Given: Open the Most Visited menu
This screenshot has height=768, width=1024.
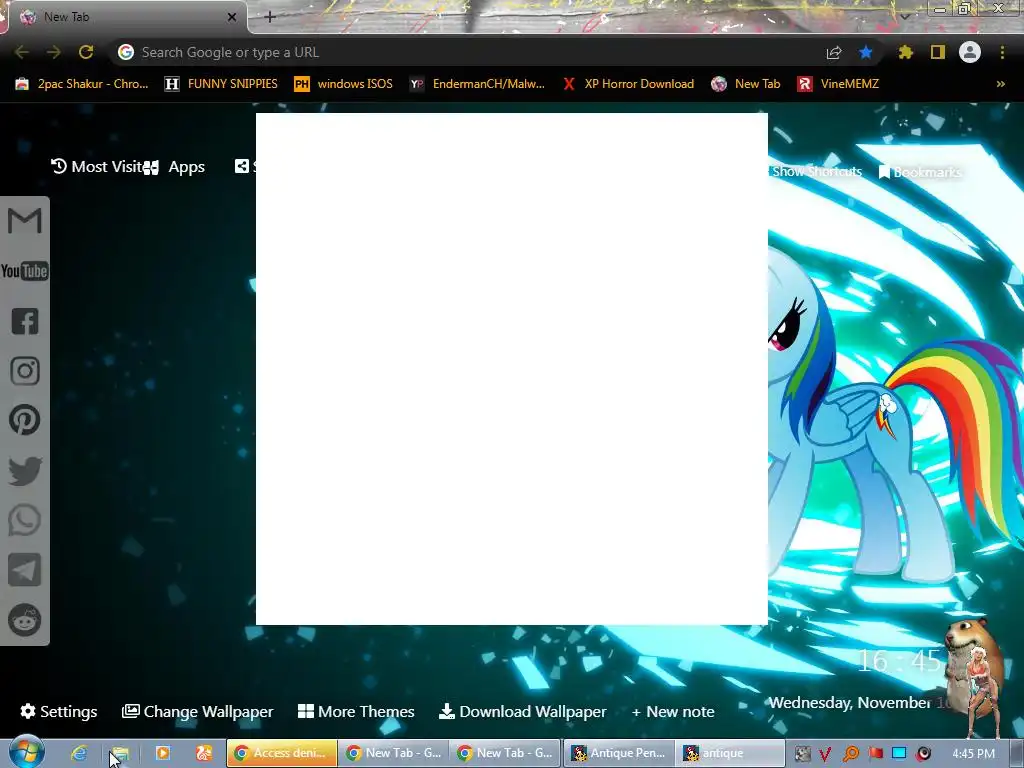Looking at the screenshot, I should point(97,167).
